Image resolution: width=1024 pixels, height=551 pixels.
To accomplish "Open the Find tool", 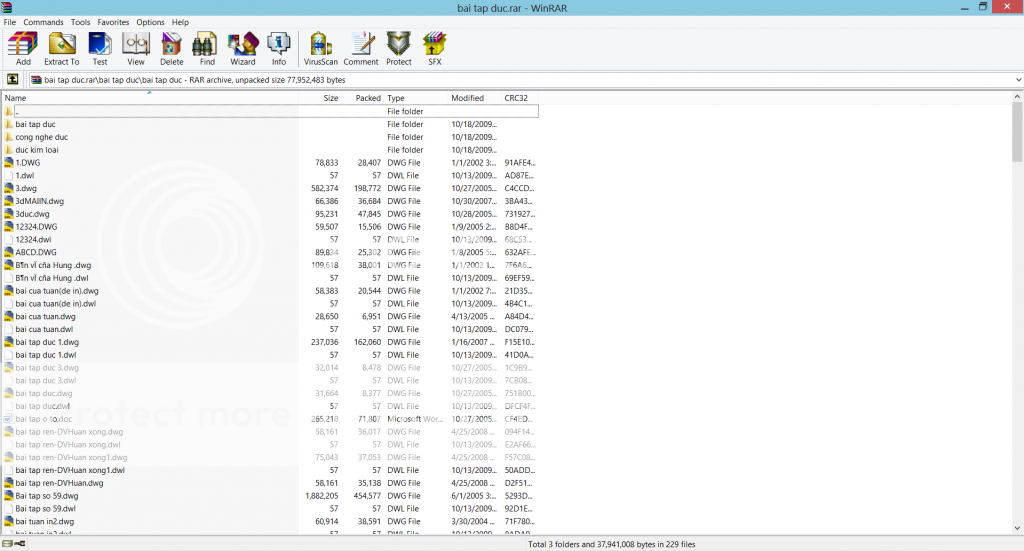I will click(x=206, y=47).
